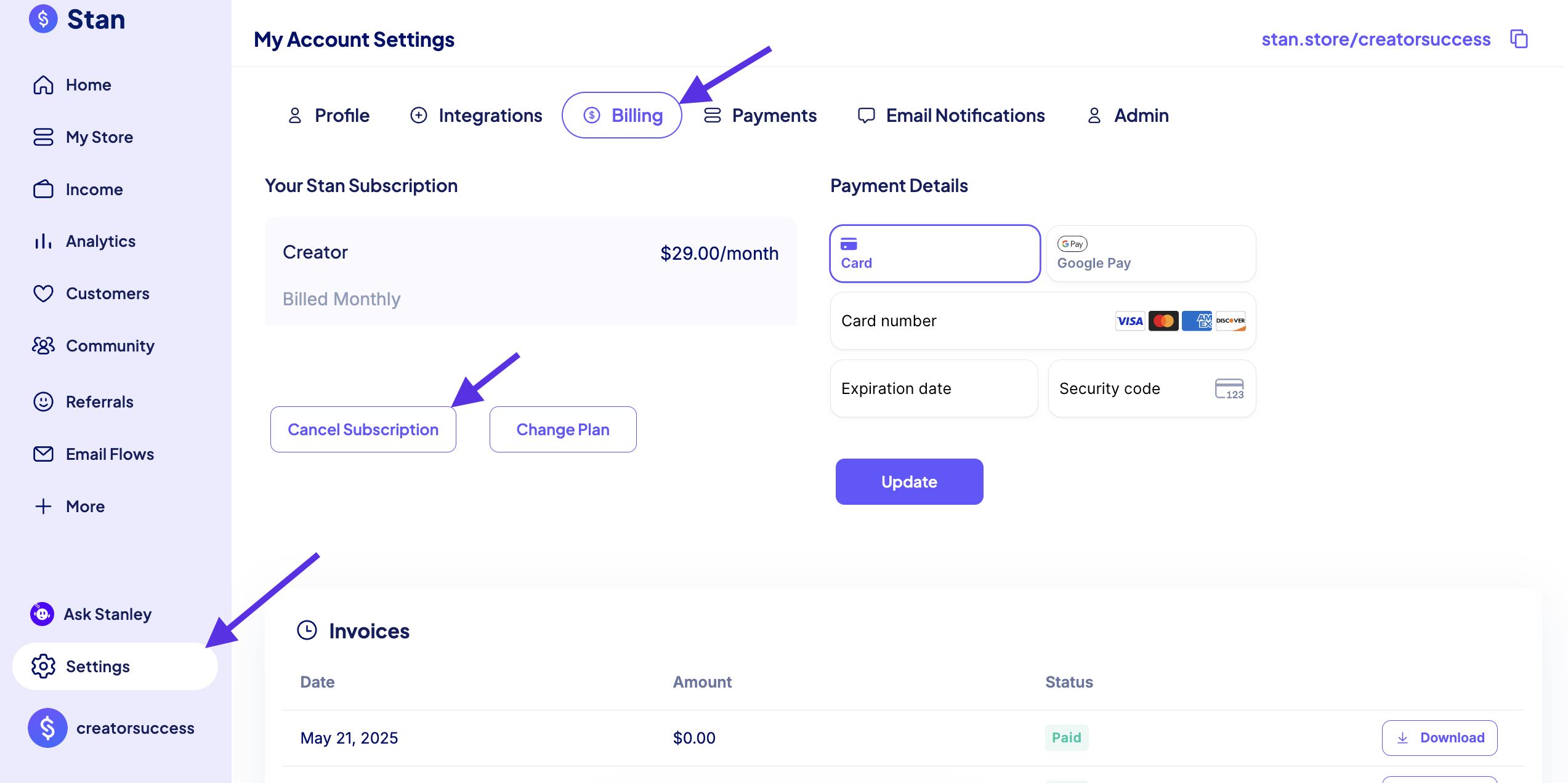Select Card payment method option
The image size is (1568, 783).
pyautogui.click(x=935, y=254)
